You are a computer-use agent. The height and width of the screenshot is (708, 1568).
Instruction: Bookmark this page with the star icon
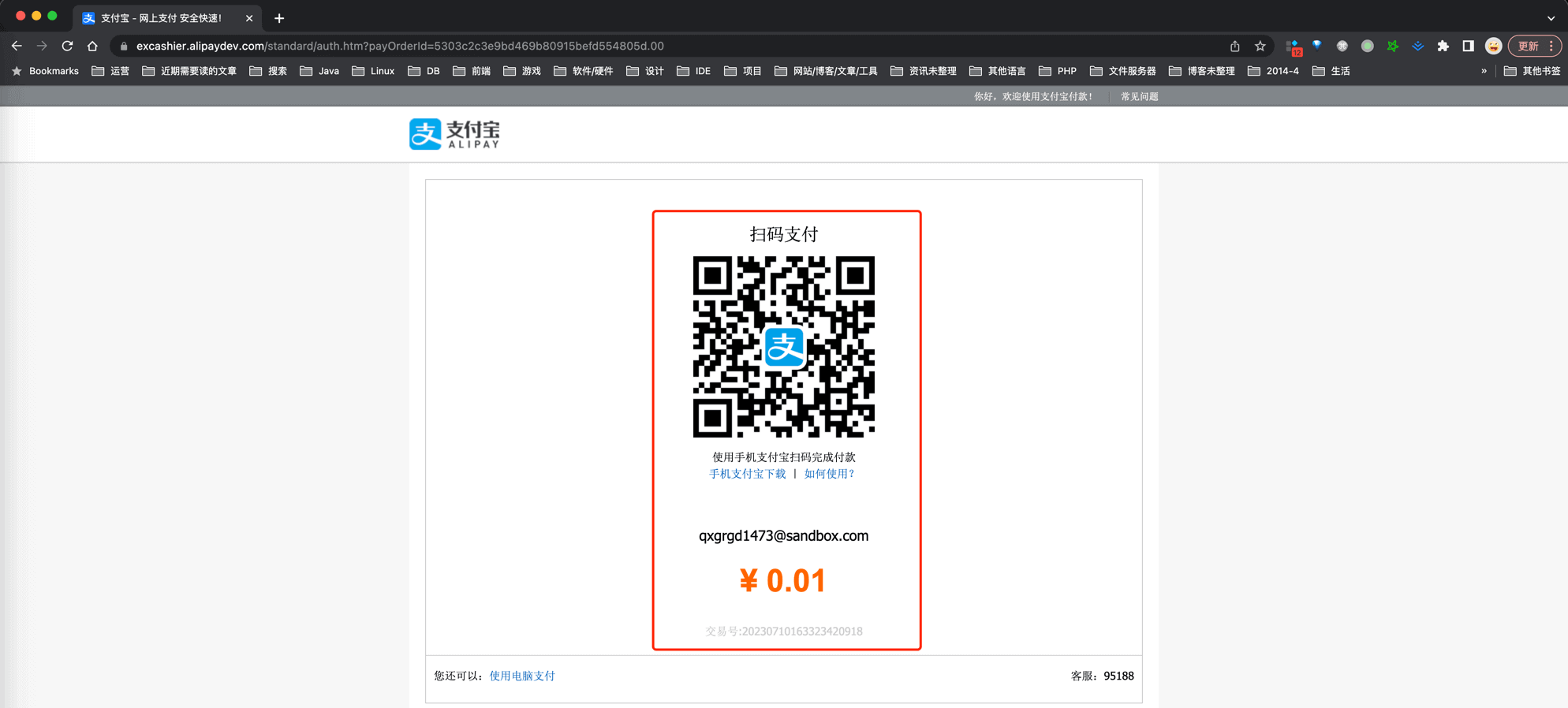pyautogui.click(x=1260, y=46)
